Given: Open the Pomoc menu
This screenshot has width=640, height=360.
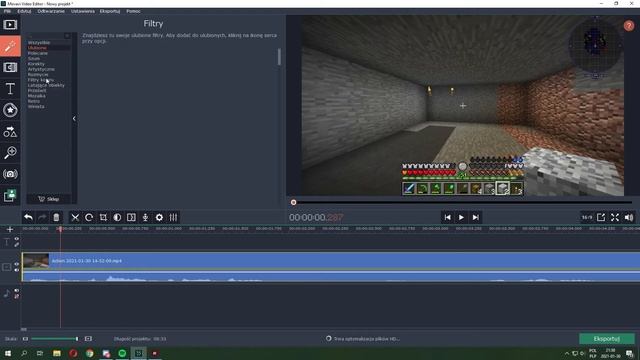Looking at the screenshot, I should [133, 11].
